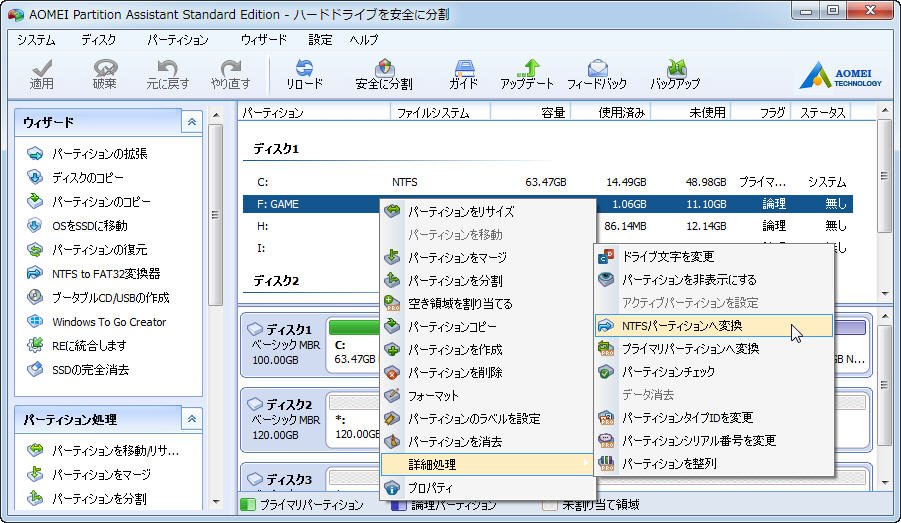Image resolution: width=901 pixels, height=523 pixels.
Task: Sort by 容量 column header
Action: coord(531,113)
